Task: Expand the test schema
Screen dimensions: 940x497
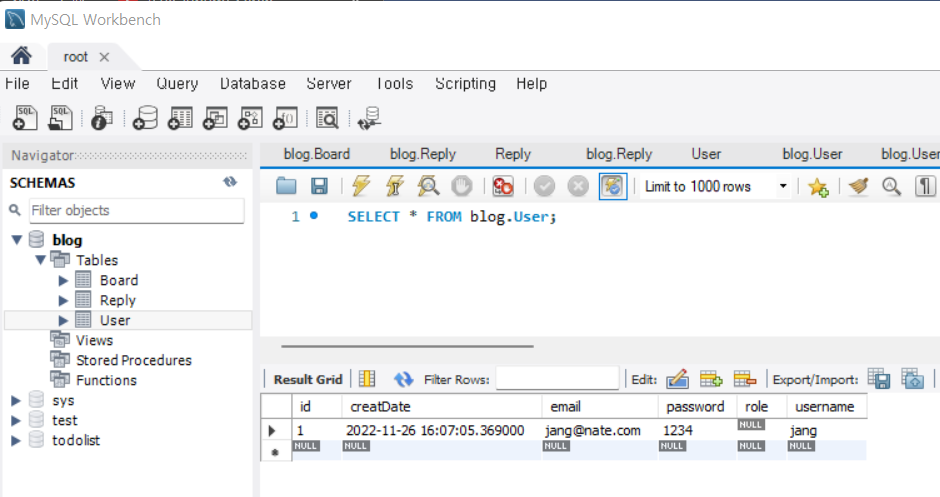Action: (x=16, y=421)
